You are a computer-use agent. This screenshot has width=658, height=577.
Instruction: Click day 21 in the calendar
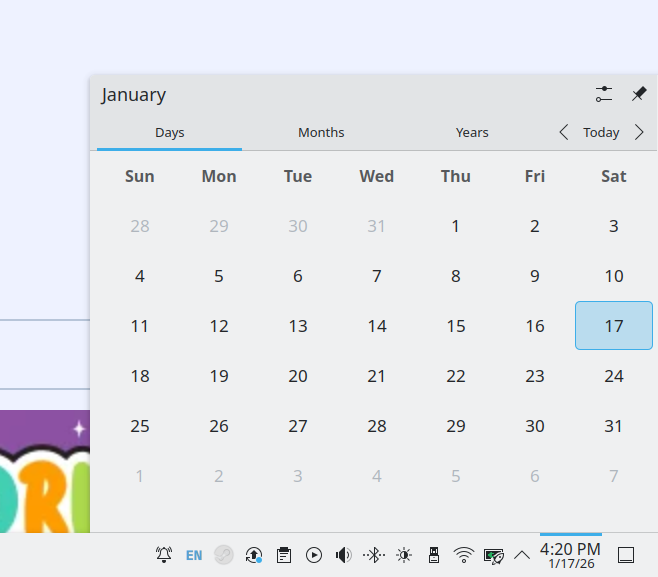377,376
